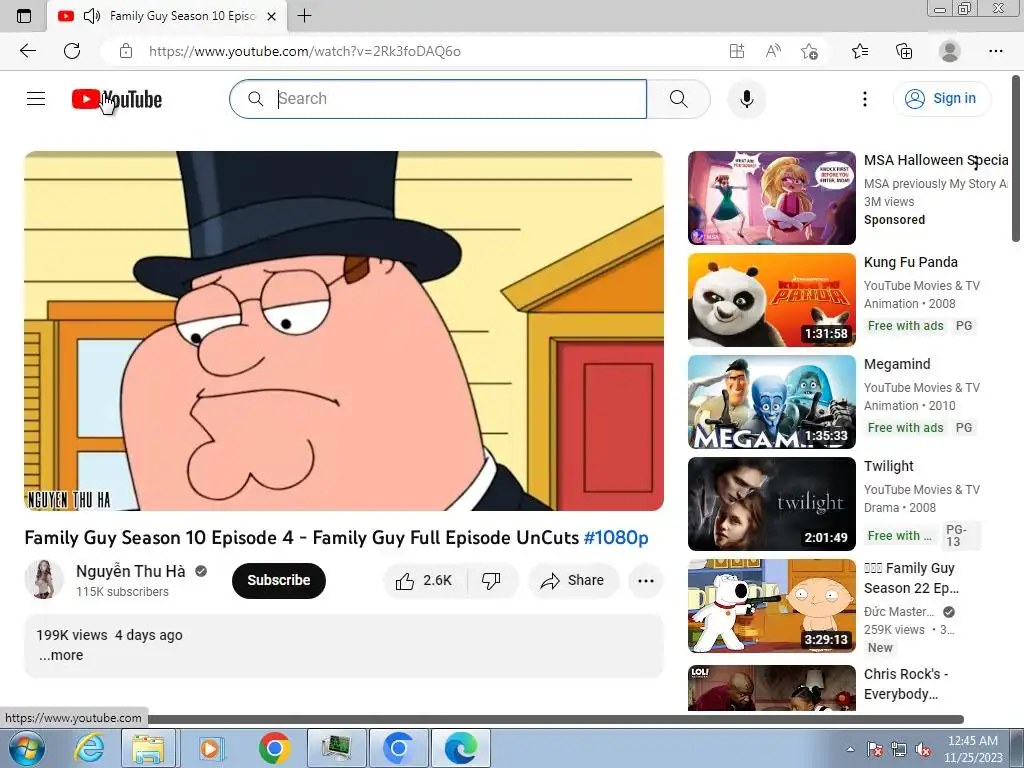
Task: Open a new browser tab
Action: point(304,16)
